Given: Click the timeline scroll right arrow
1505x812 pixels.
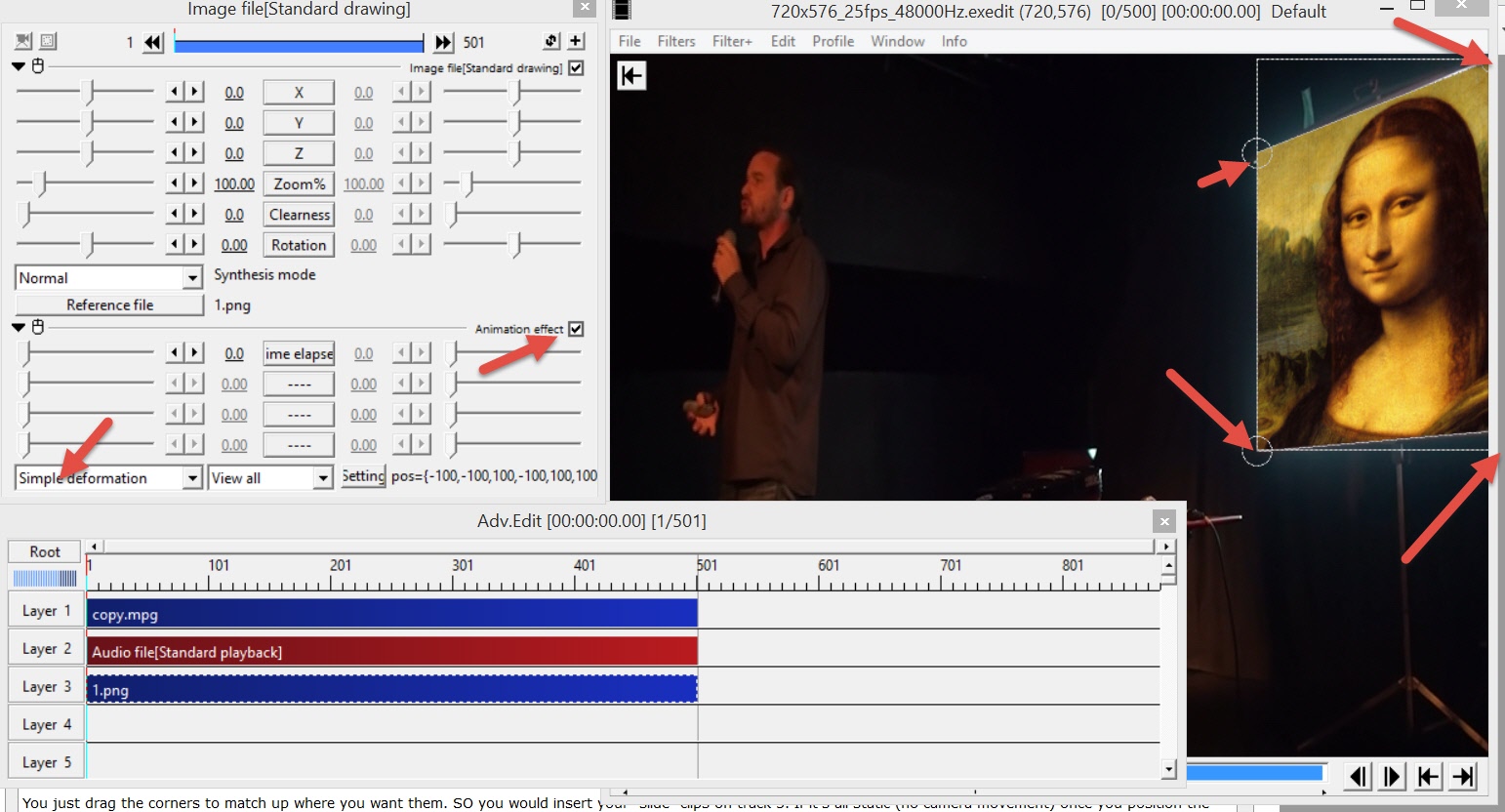Looking at the screenshot, I should pos(1167,547).
